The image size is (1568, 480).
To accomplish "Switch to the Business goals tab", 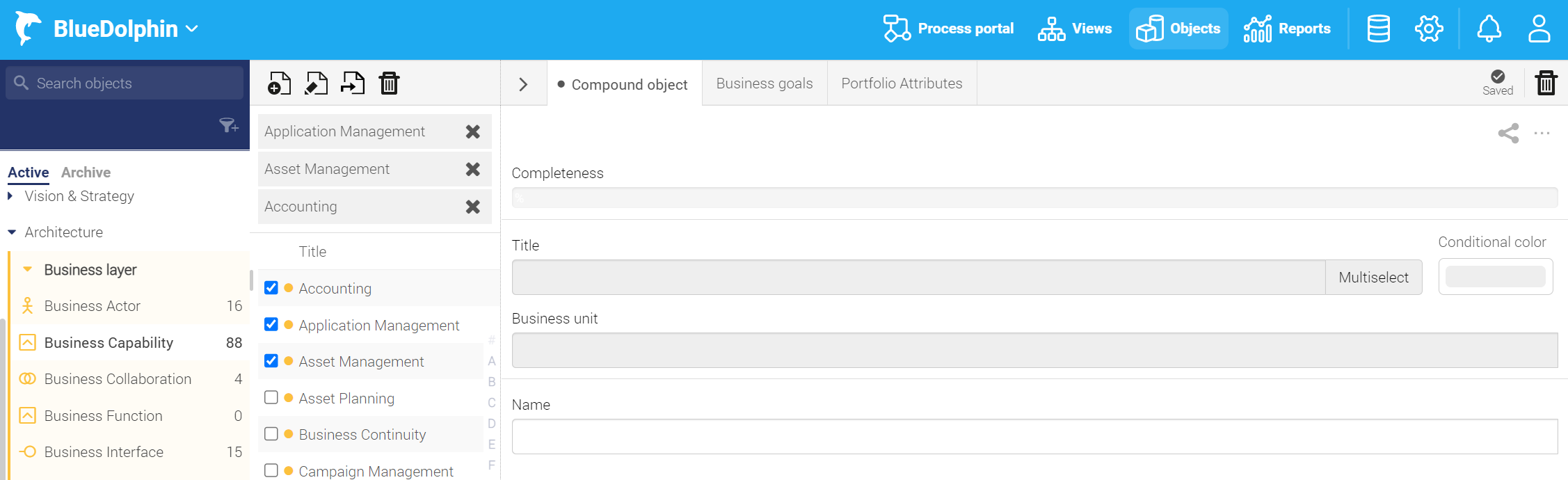I will [x=765, y=83].
